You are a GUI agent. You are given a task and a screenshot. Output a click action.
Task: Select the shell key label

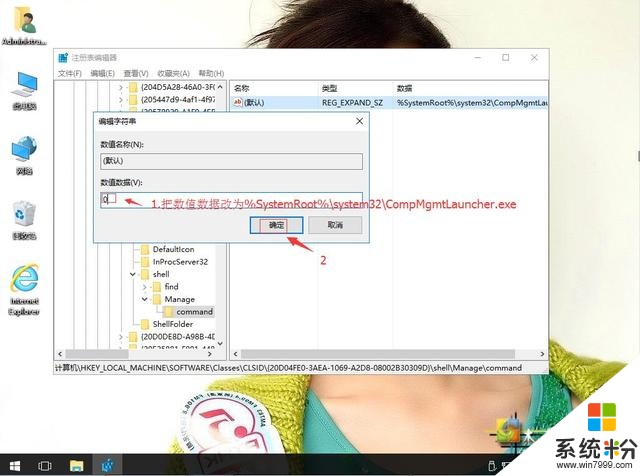161,274
